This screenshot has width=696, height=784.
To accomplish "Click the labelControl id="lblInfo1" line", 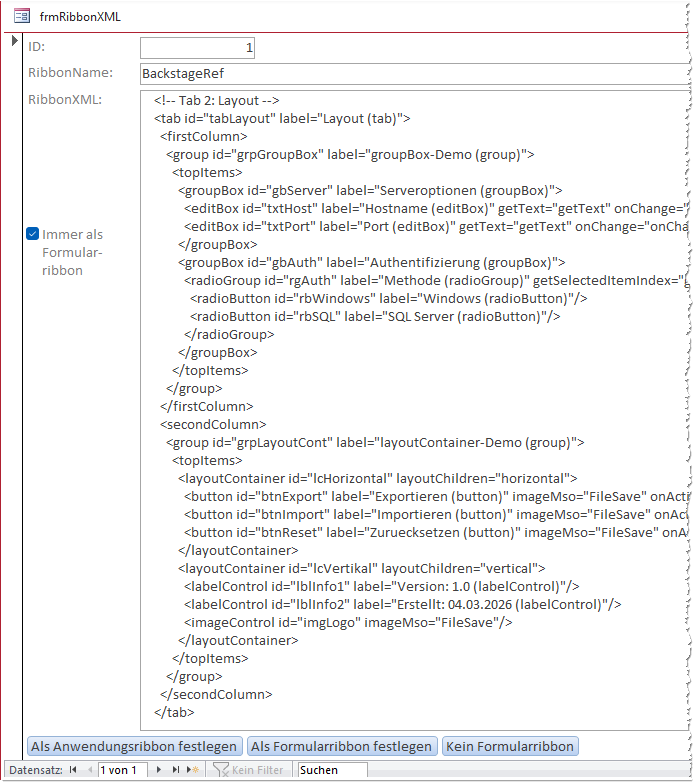I will 382,586.
